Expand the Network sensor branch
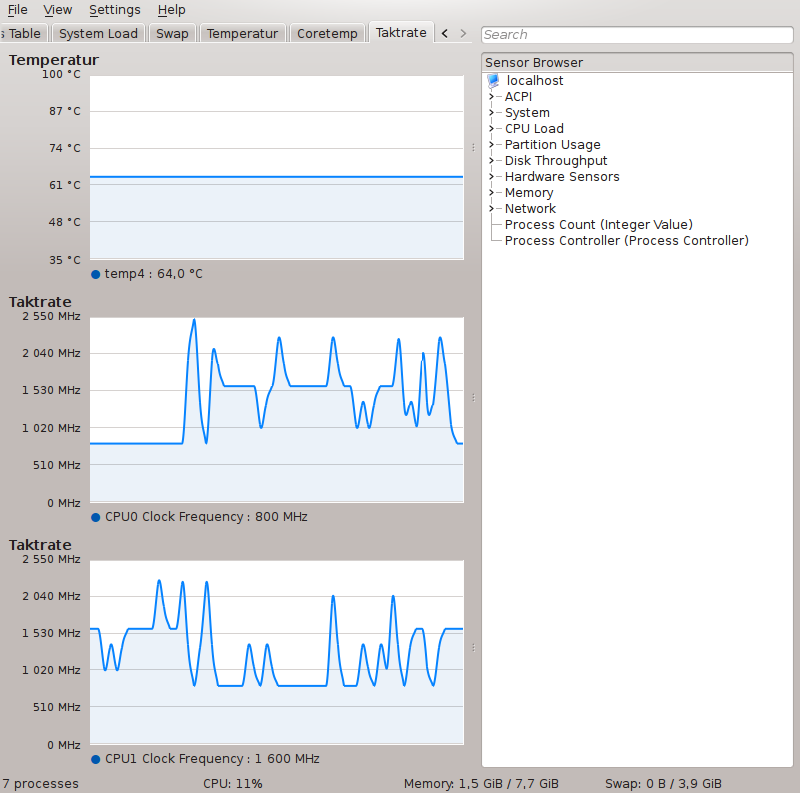The width and height of the screenshot is (800, 793). (x=491, y=209)
